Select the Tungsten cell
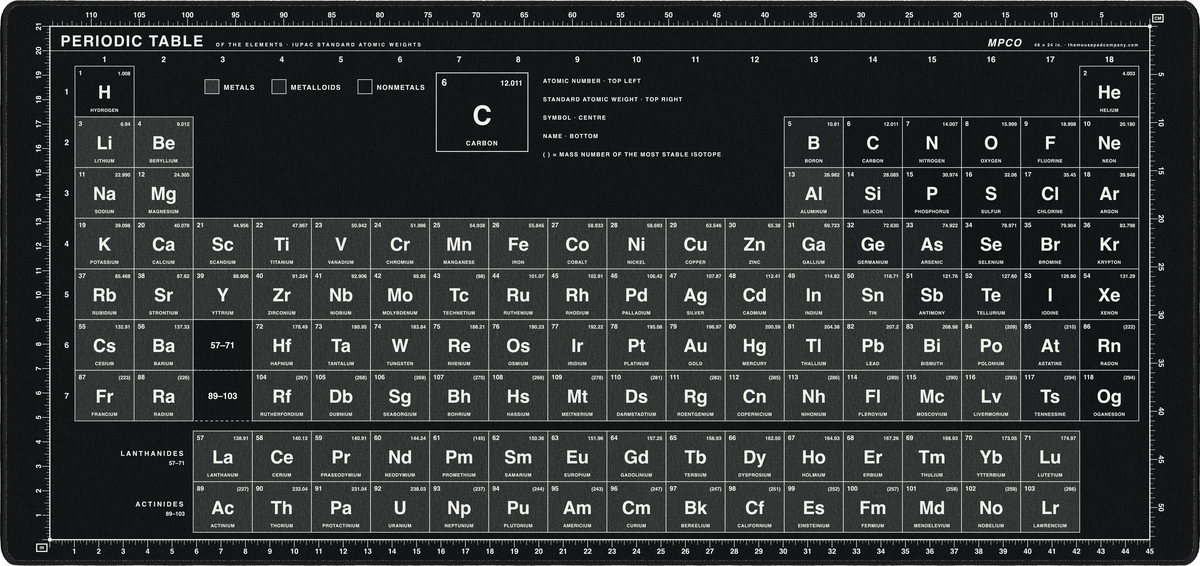The height and width of the screenshot is (566, 1200). tap(400, 345)
